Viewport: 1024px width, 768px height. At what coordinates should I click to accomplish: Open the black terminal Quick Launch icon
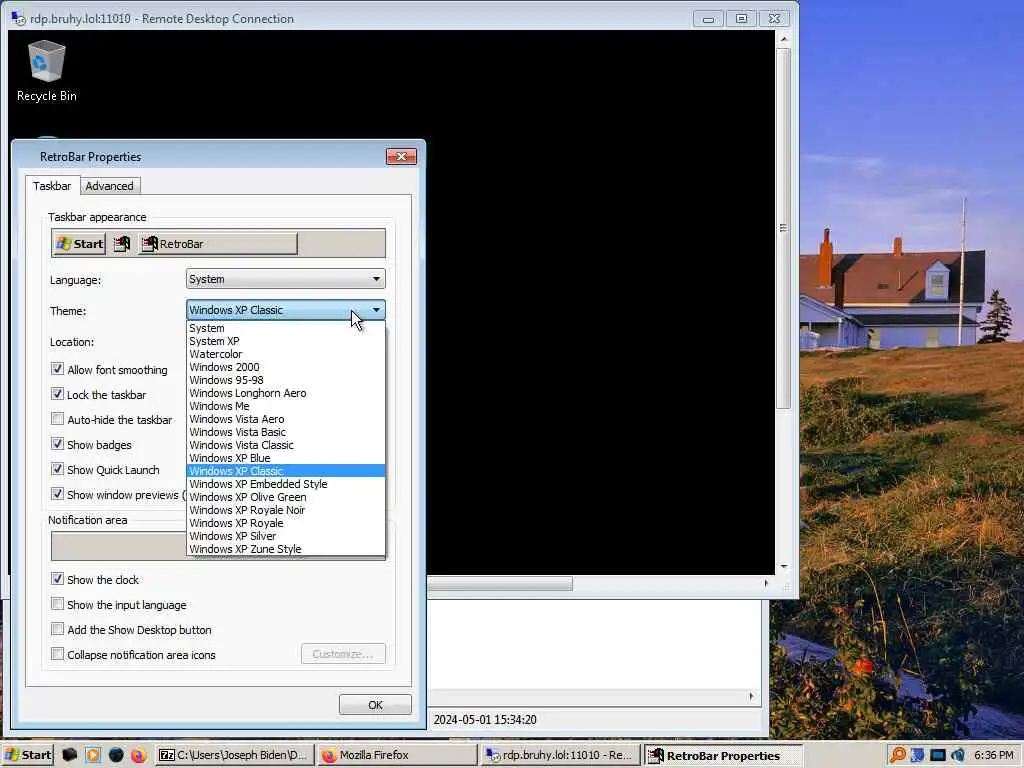tap(69, 755)
